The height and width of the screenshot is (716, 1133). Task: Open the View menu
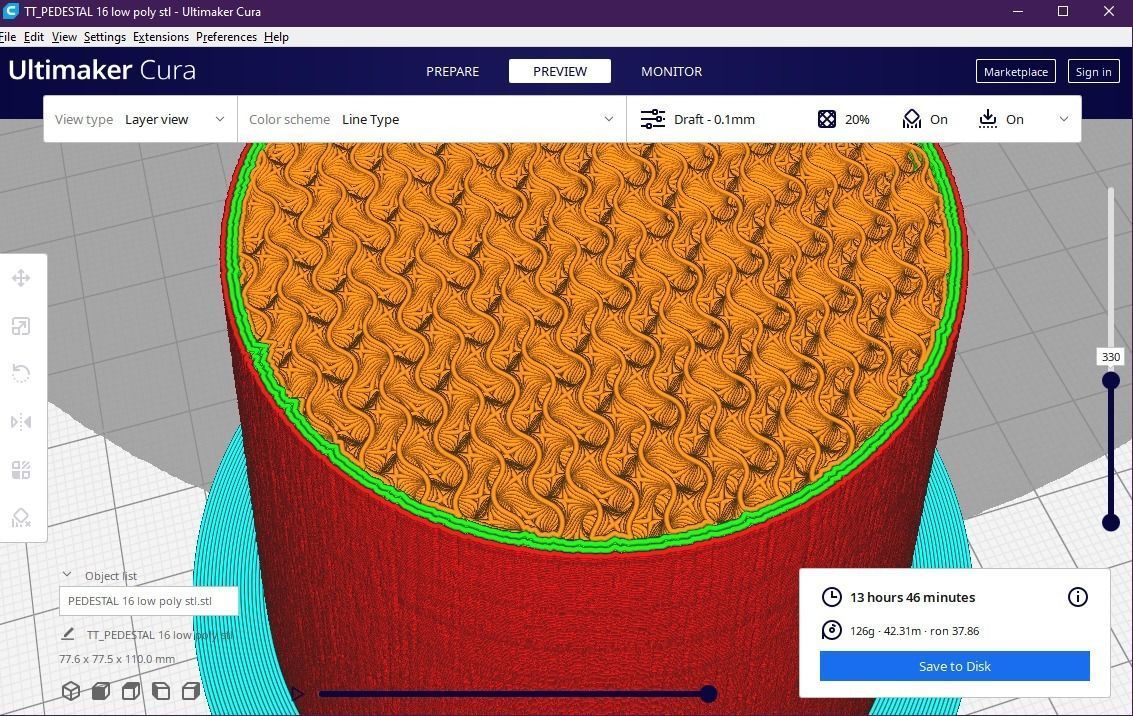coord(64,37)
